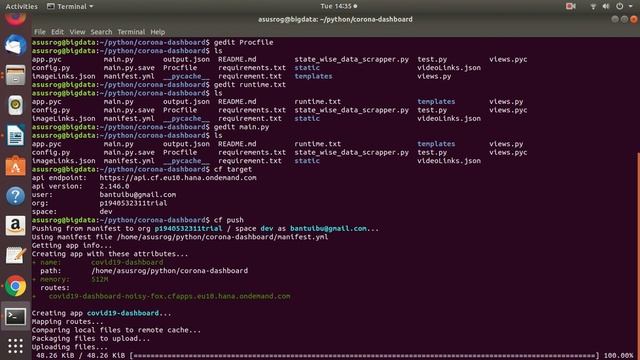Click 'Creating app with these attributes...'
Image resolution: width=640 pixels, height=360 pixels.
tap(110, 254)
